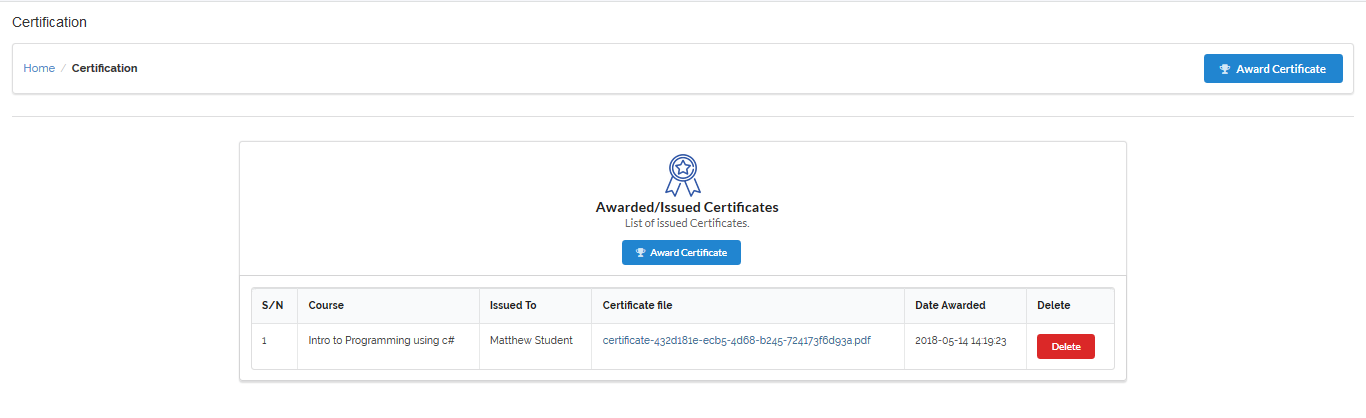Go to Home breadcrumb link
Screen dimensions: 1366x418
[39, 68]
